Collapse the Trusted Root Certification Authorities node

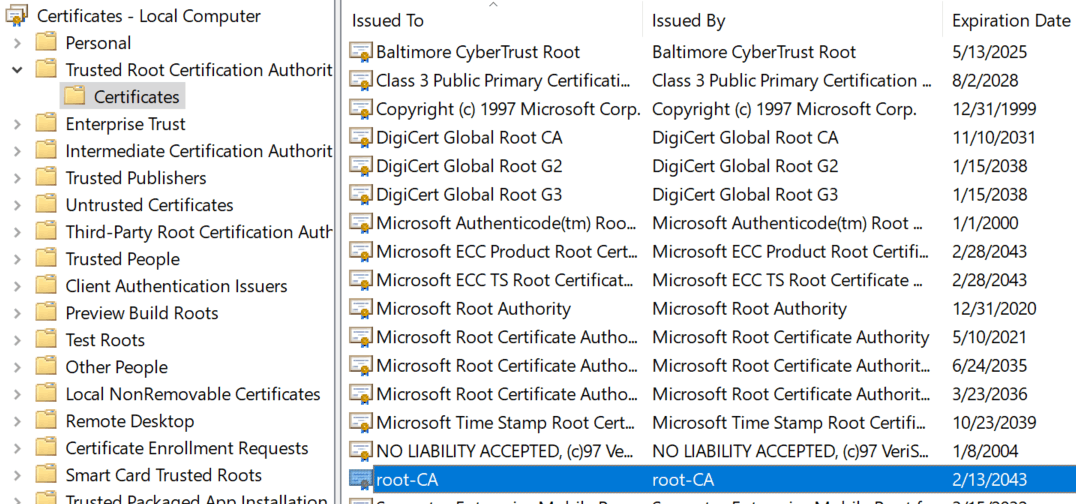pyautogui.click(x=17, y=70)
